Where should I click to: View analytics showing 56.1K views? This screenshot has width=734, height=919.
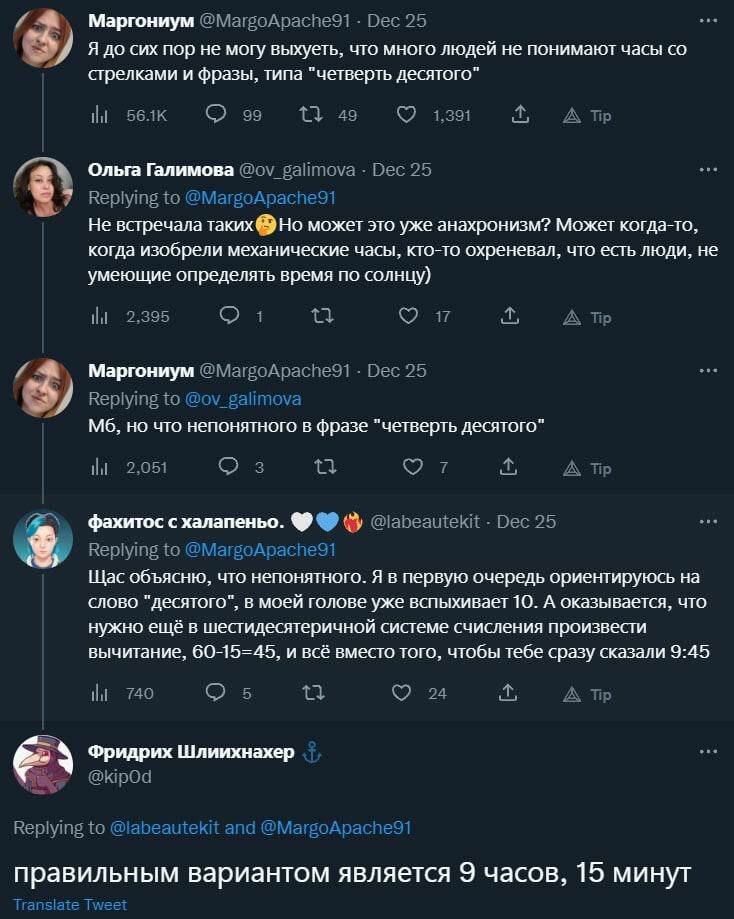point(100,115)
